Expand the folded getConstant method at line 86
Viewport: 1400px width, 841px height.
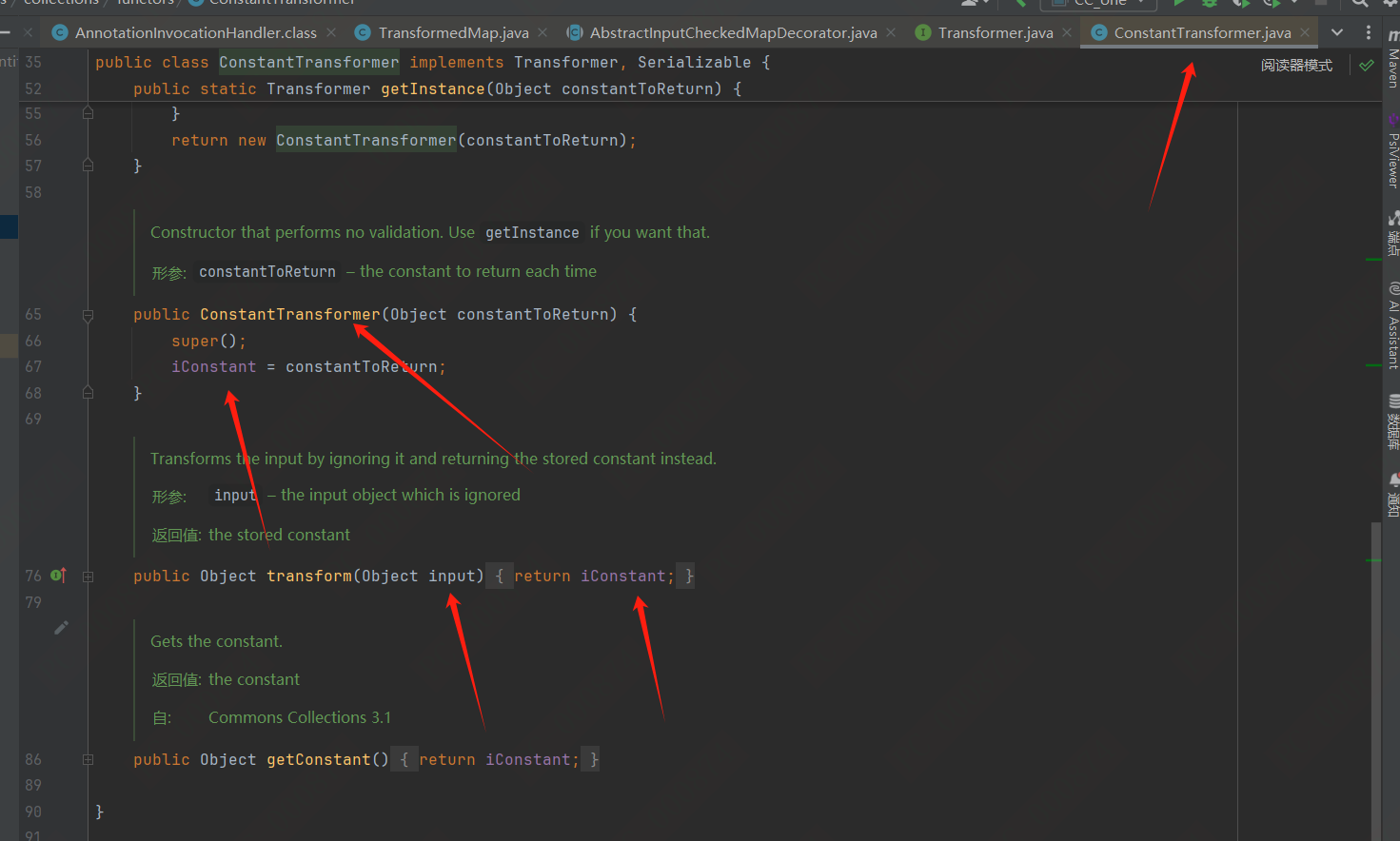(88, 760)
